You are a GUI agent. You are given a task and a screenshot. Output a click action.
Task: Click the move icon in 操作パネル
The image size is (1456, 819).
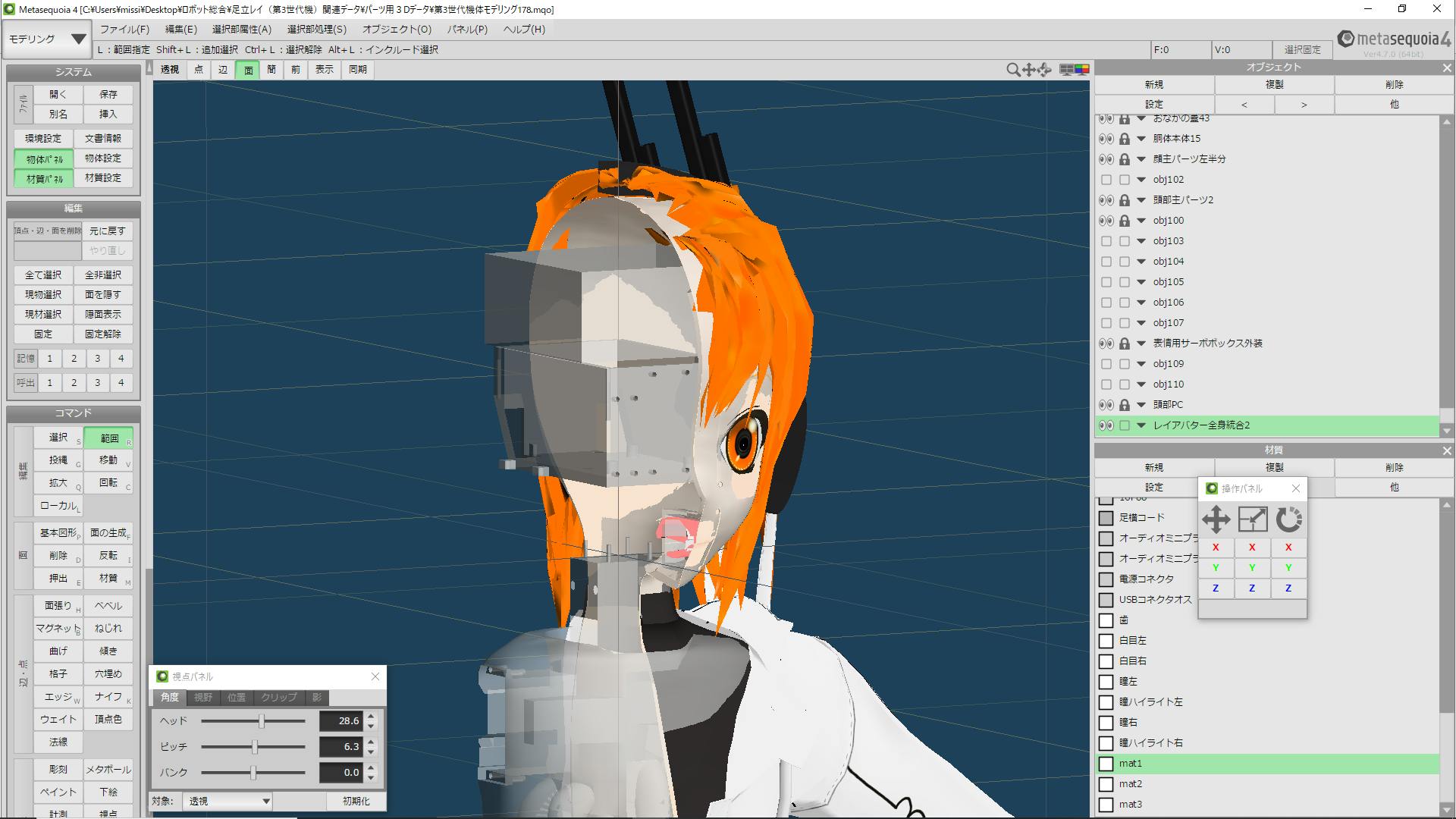click(1216, 519)
